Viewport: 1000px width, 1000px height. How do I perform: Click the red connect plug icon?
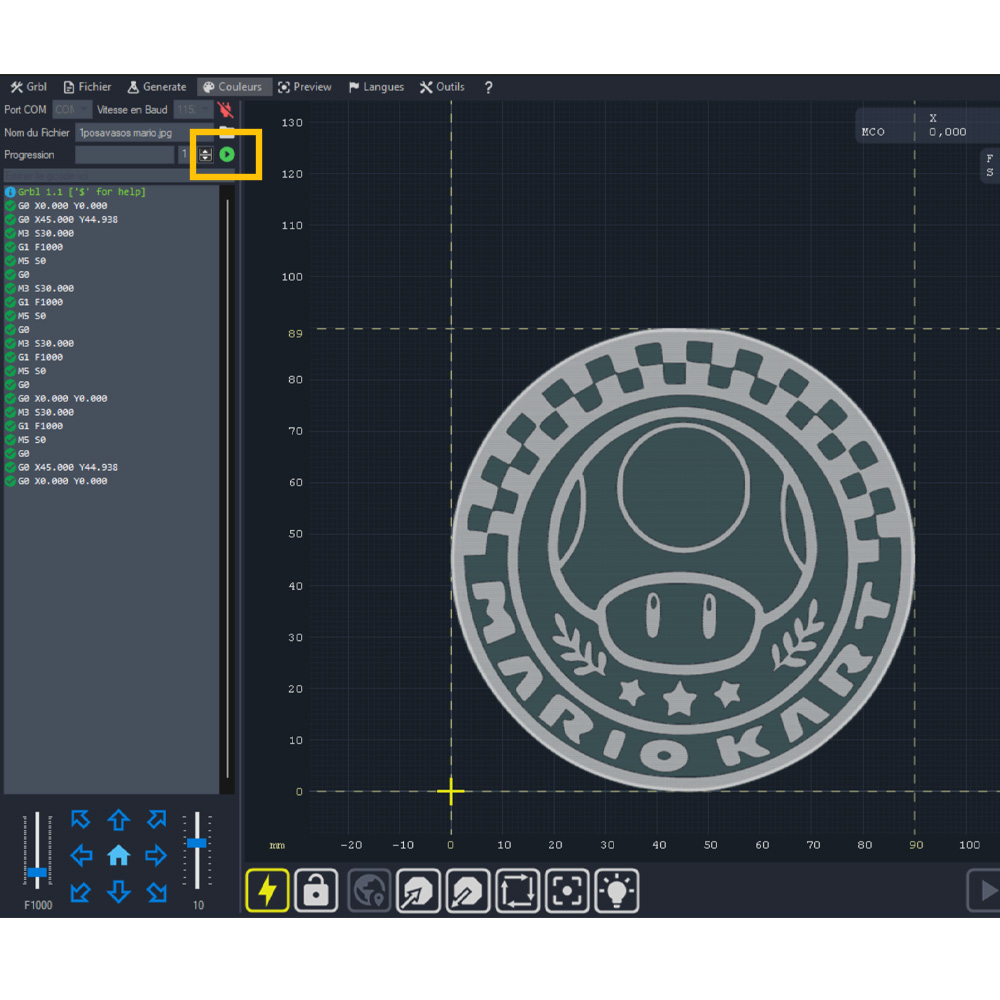click(x=225, y=110)
